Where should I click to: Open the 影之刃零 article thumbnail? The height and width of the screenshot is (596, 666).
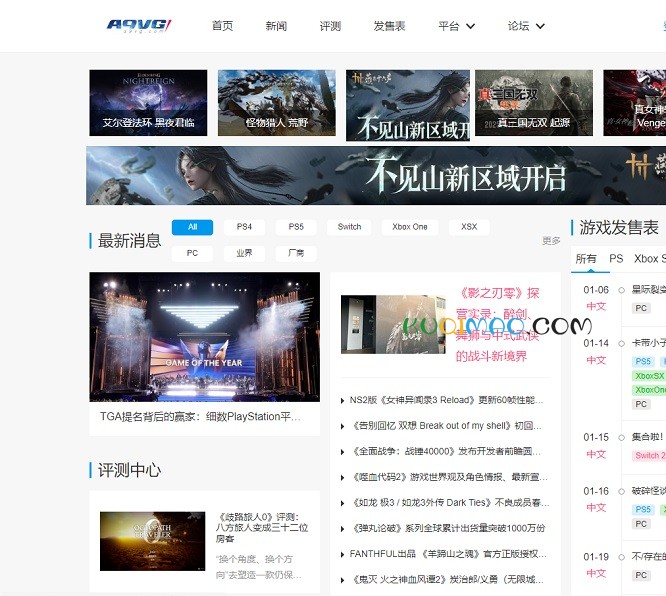(x=393, y=324)
